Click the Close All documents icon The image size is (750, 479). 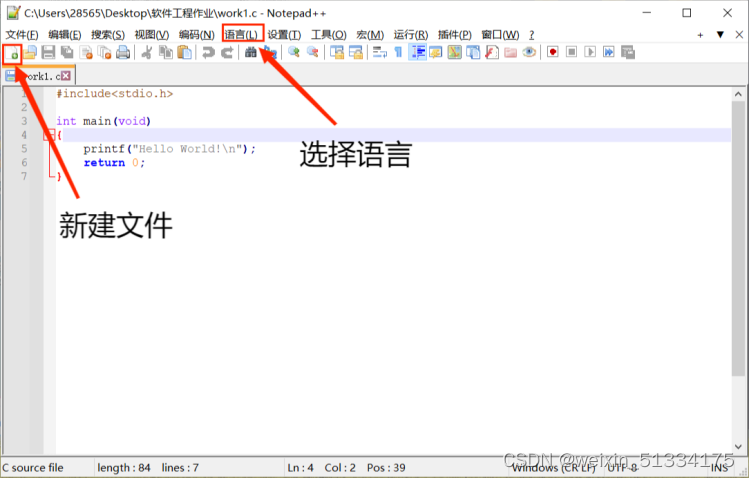[x=104, y=52]
